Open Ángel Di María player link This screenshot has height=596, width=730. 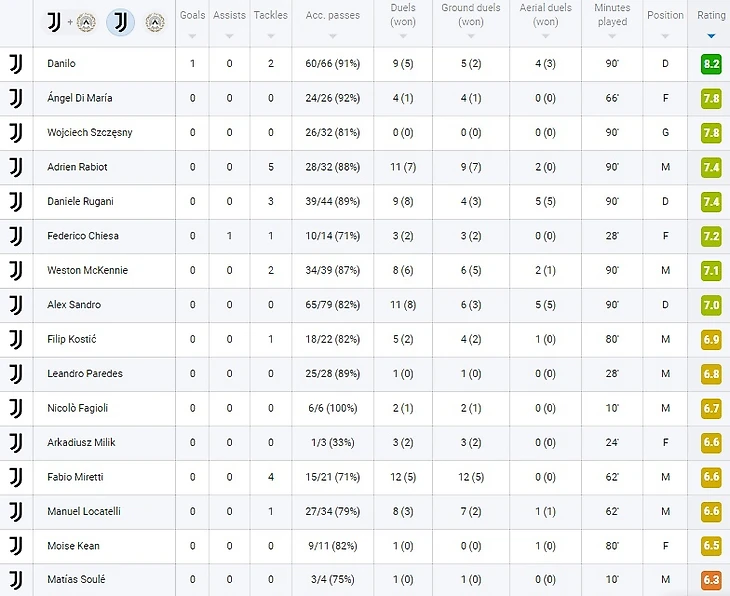(x=80, y=98)
